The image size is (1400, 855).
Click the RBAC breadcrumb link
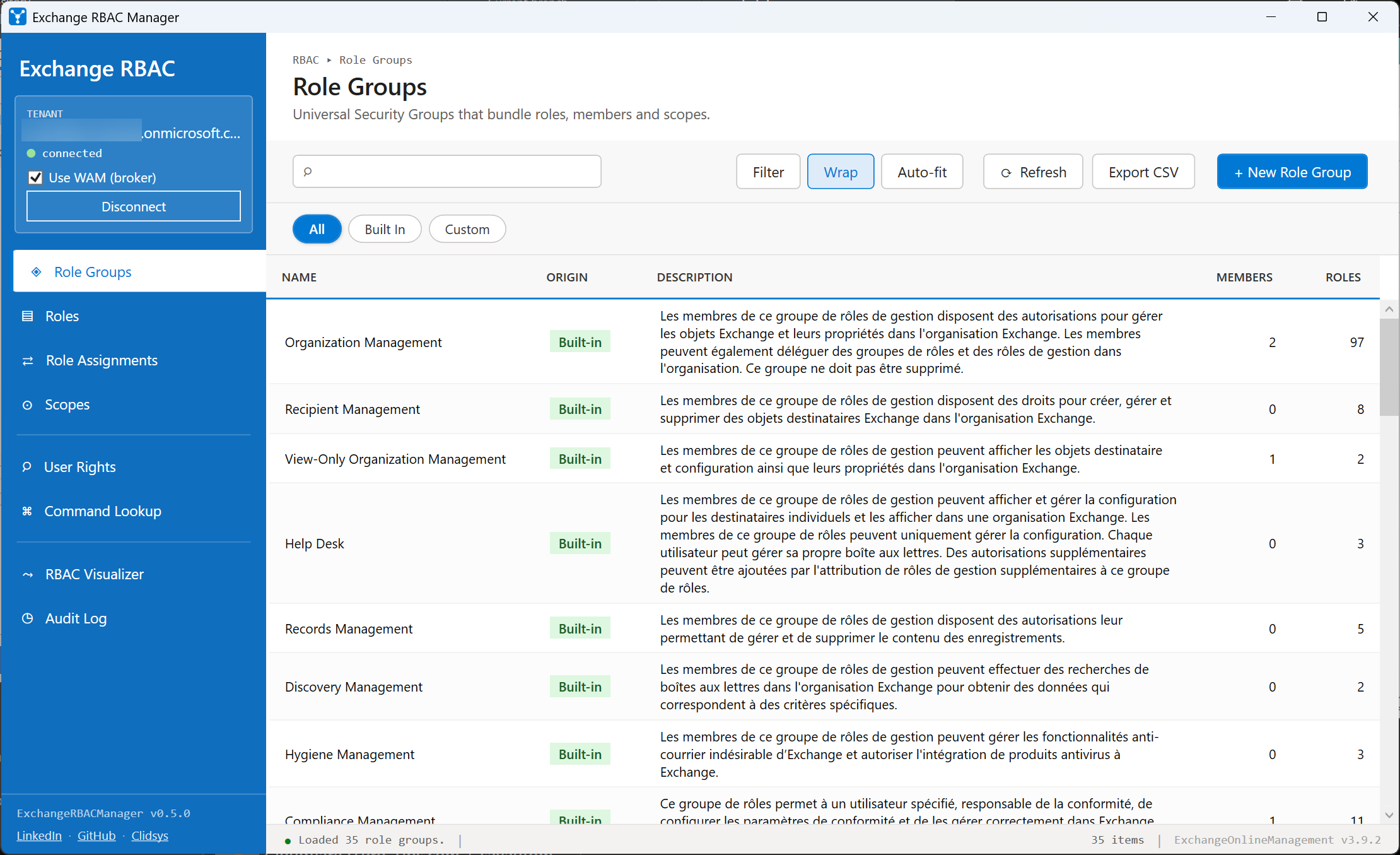(306, 60)
